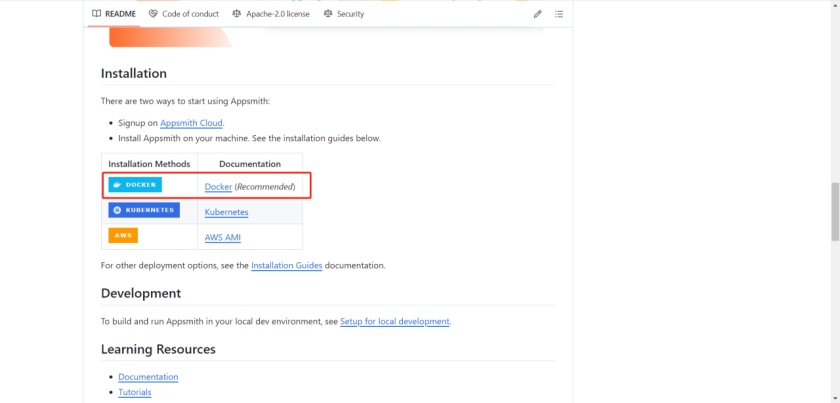Follow the Appsmith Cloud link

pyautogui.click(x=191, y=123)
